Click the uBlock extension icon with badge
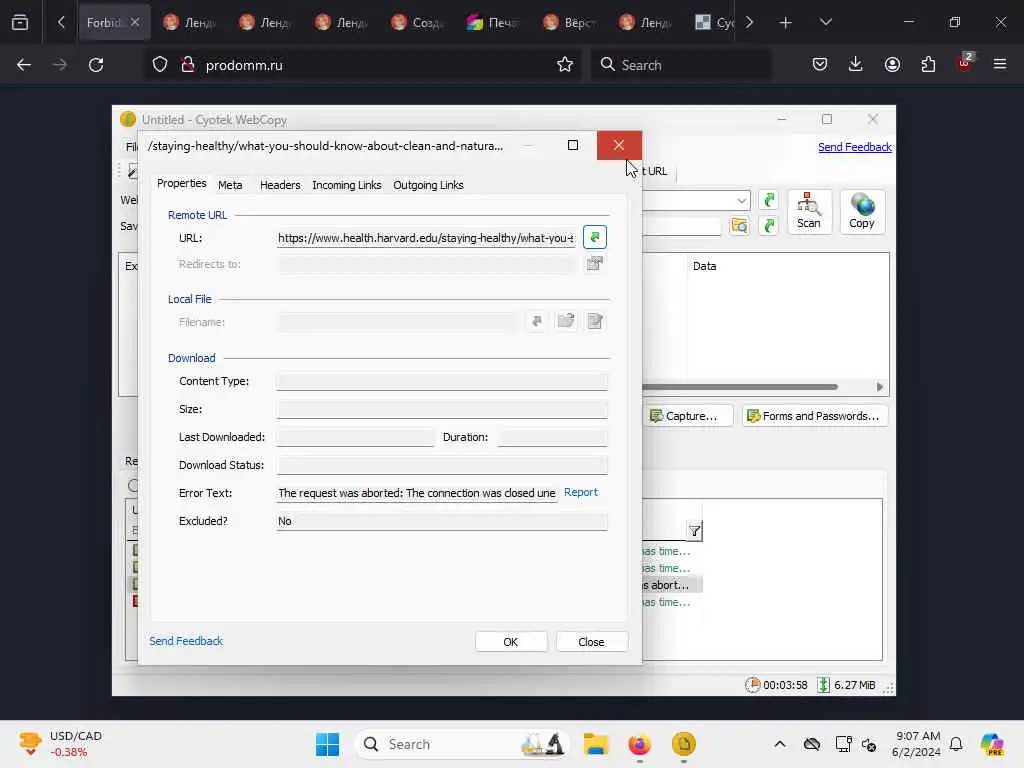 [x=965, y=63]
